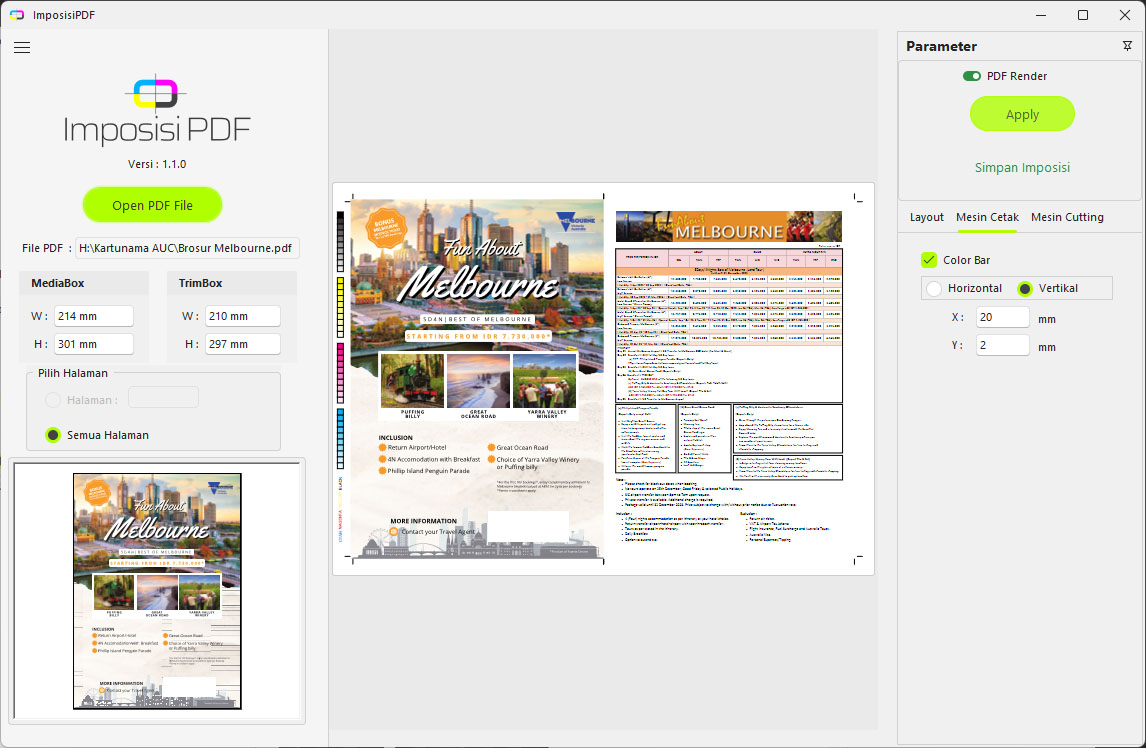Click the Open PDF File button
The width and height of the screenshot is (1146, 748).
(152, 205)
